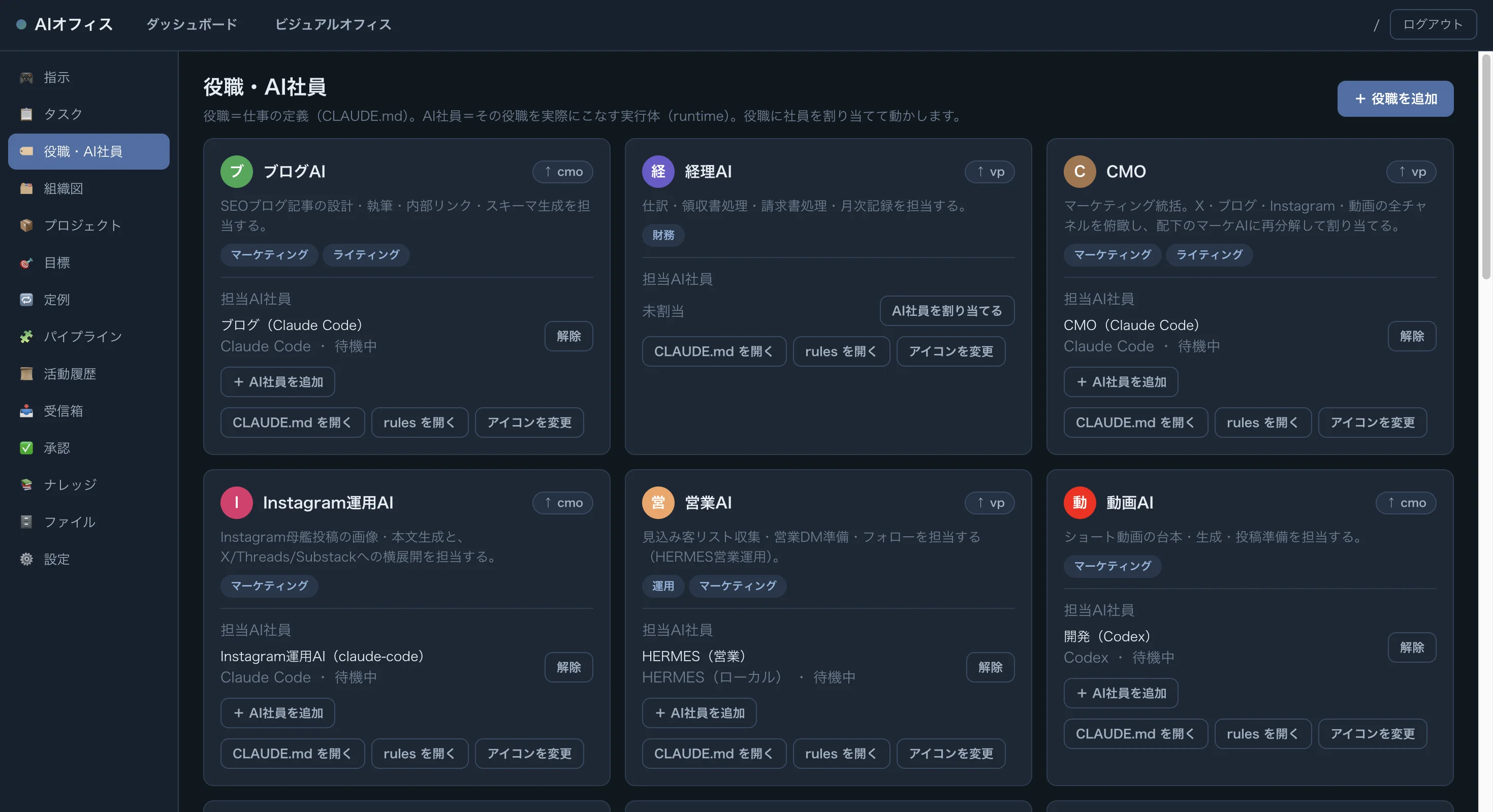Click the 目標 target icon

26,263
